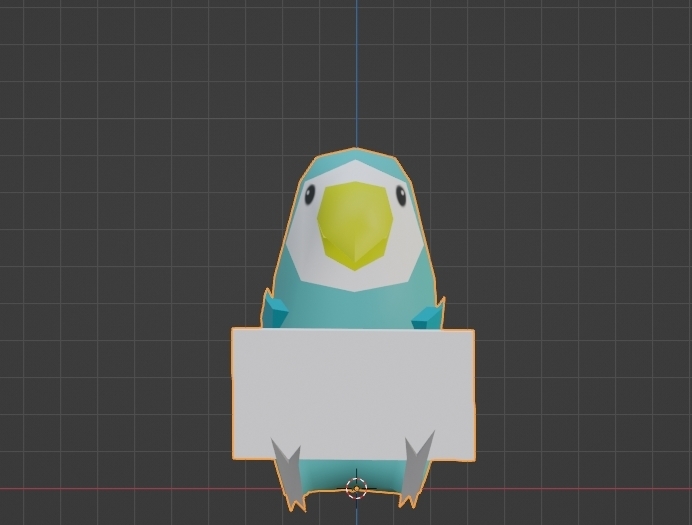This screenshot has width=692, height=525.
Task: Click the white chest point below the beak
Action: click(x=356, y=288)
